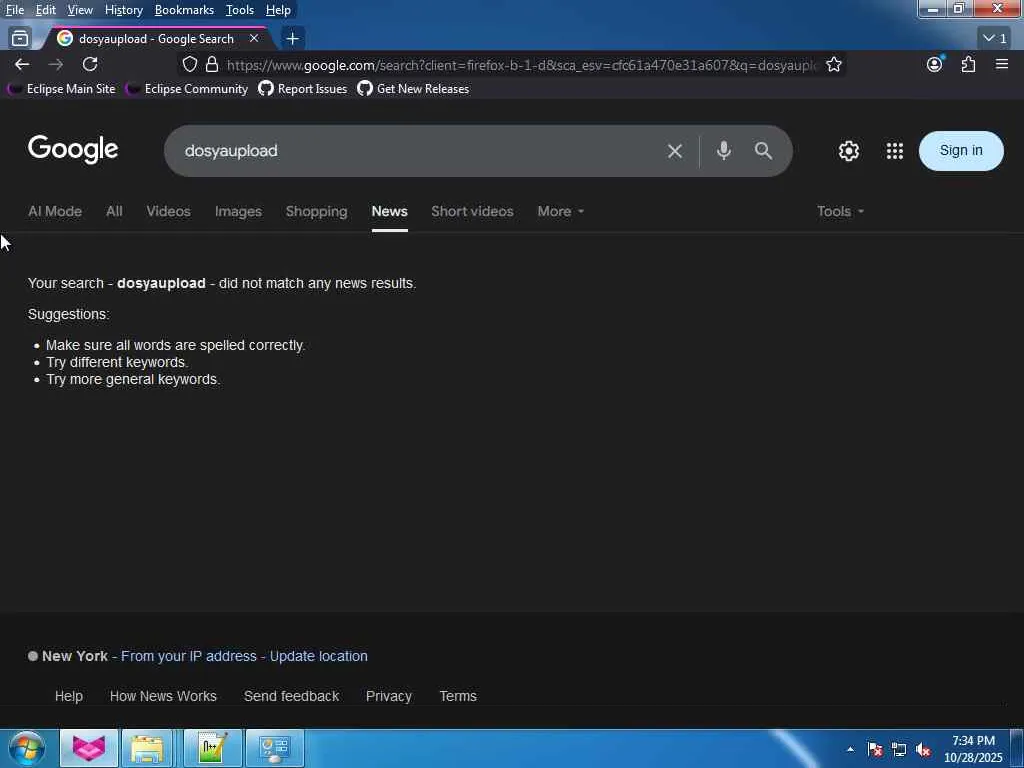Open the History menu

[123, 10]
